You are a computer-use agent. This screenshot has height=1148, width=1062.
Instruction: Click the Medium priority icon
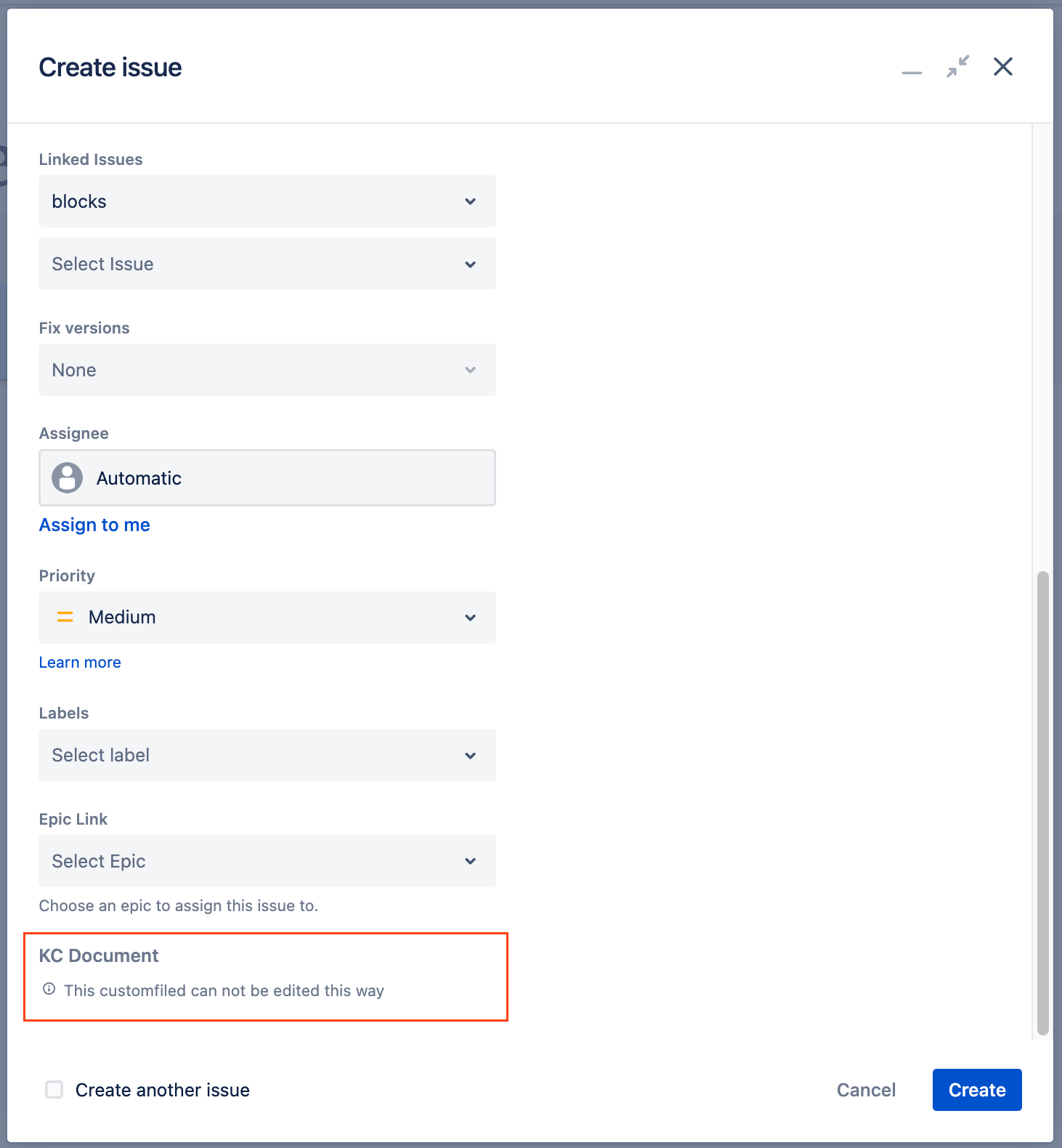coord(65,618)
